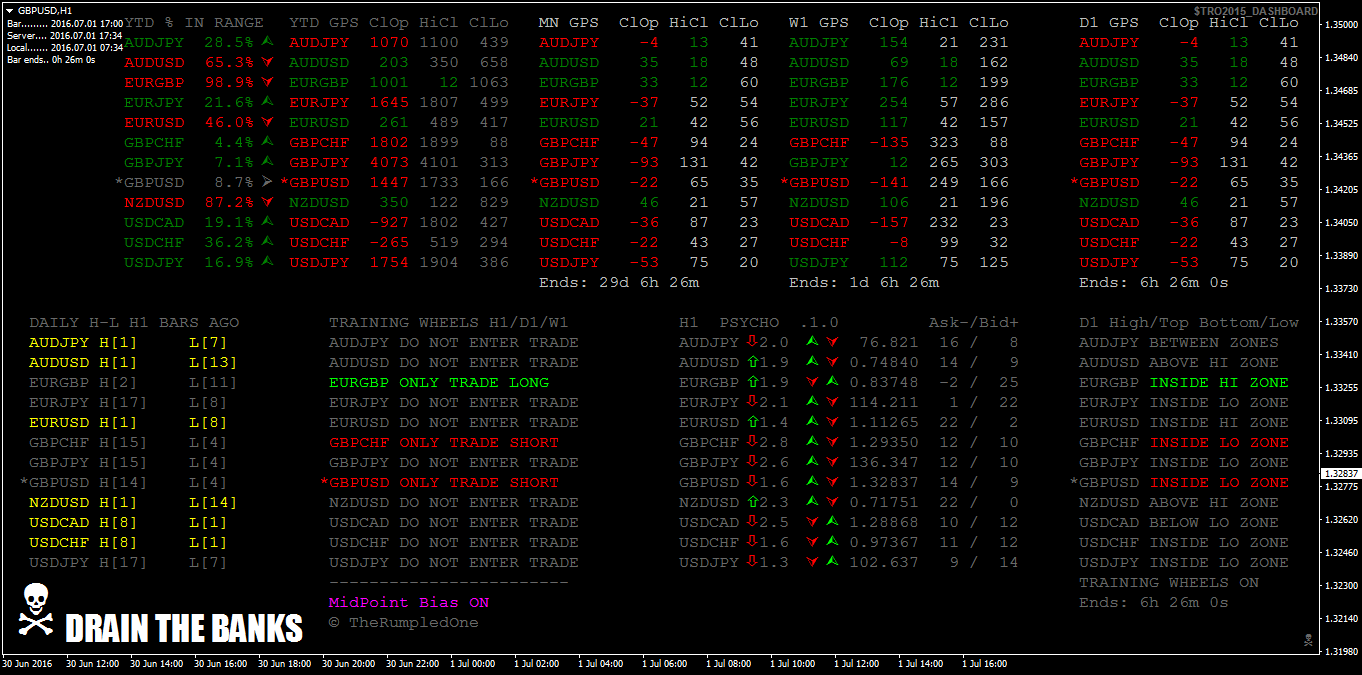Expand the triangle next to GBPUSD,H1
This screenshot has height=675, width=1362.
coord(10,9)
